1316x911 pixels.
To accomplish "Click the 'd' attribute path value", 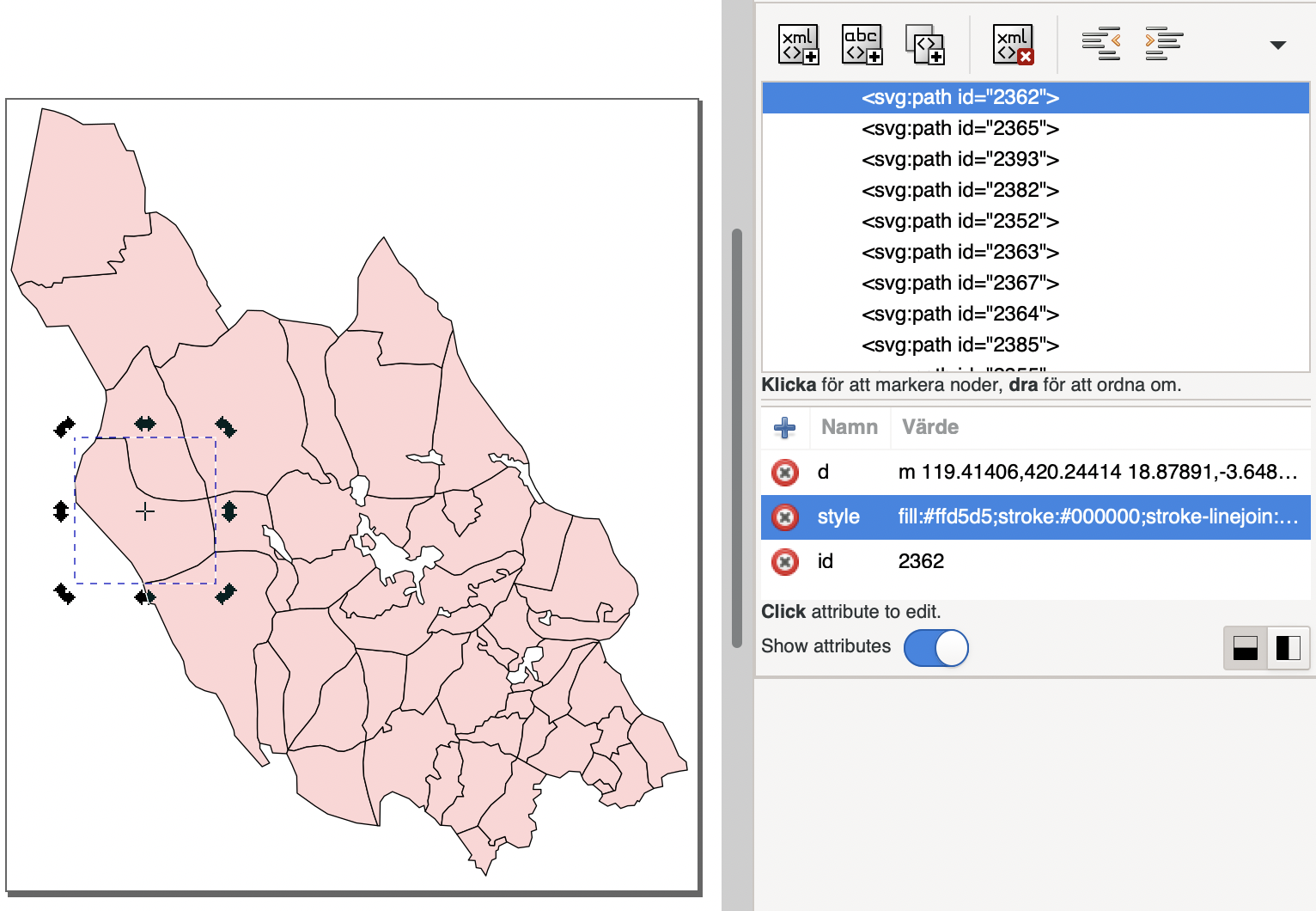I will (1098, 472).
